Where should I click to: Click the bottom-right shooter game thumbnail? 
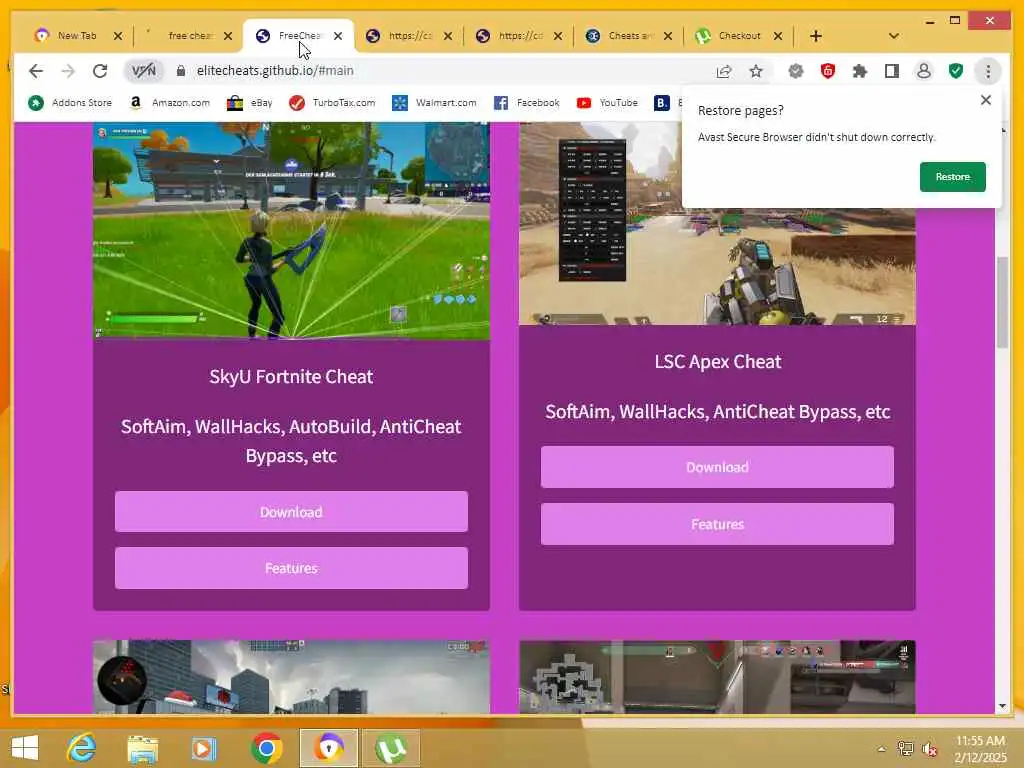coord(717,677)
